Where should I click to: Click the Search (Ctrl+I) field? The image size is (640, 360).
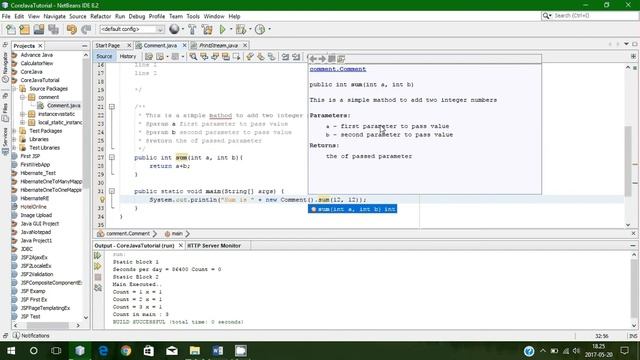pyautogui.click(x=591, y=16)
